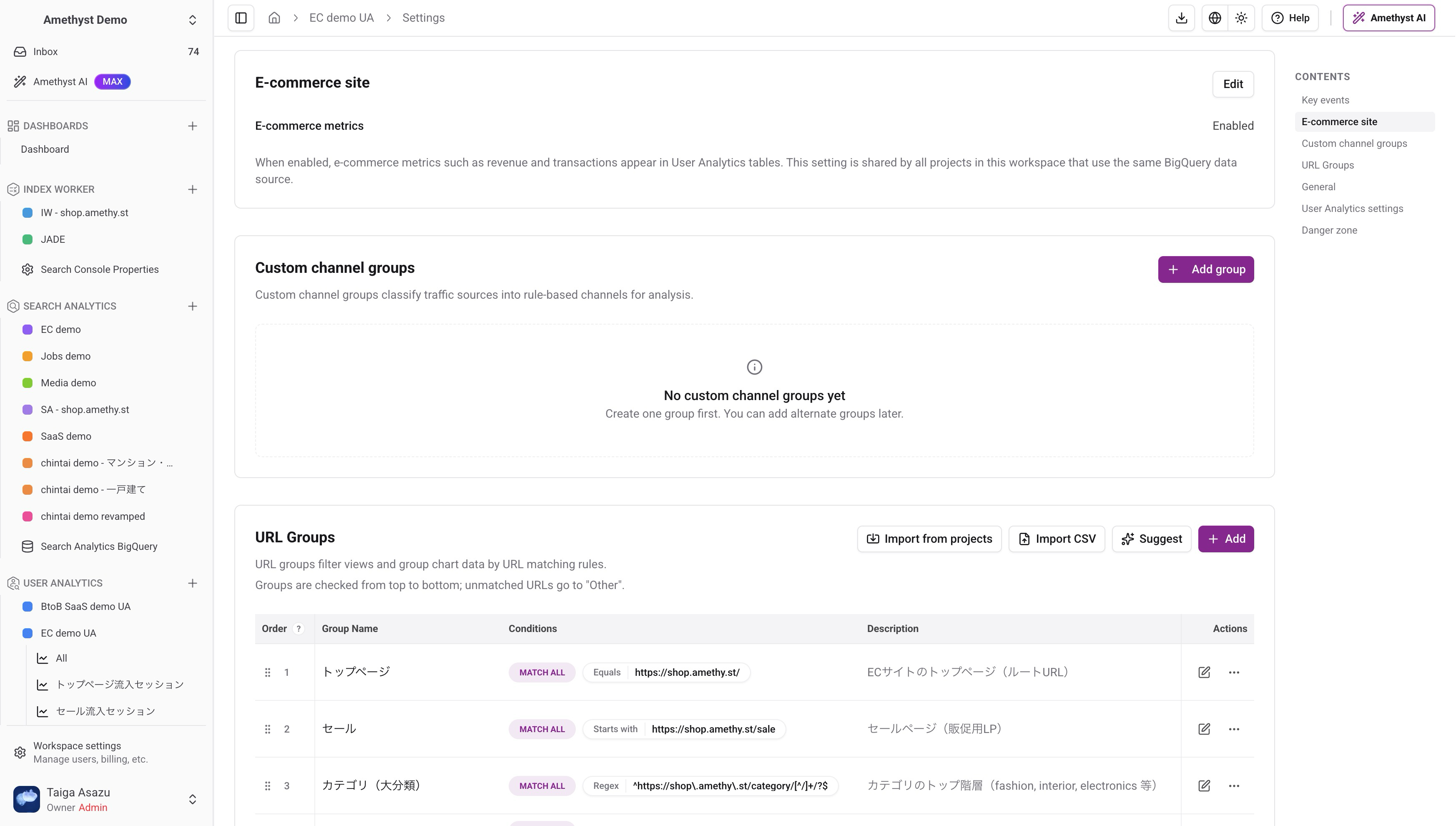Jump to Key events section
This screenshot has height=826, width=1456.
coord(1325,101)
